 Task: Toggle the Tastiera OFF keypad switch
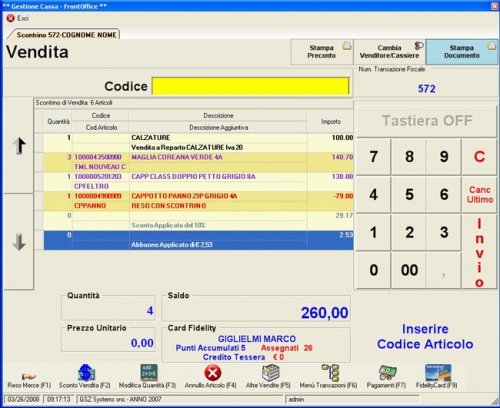427,121
